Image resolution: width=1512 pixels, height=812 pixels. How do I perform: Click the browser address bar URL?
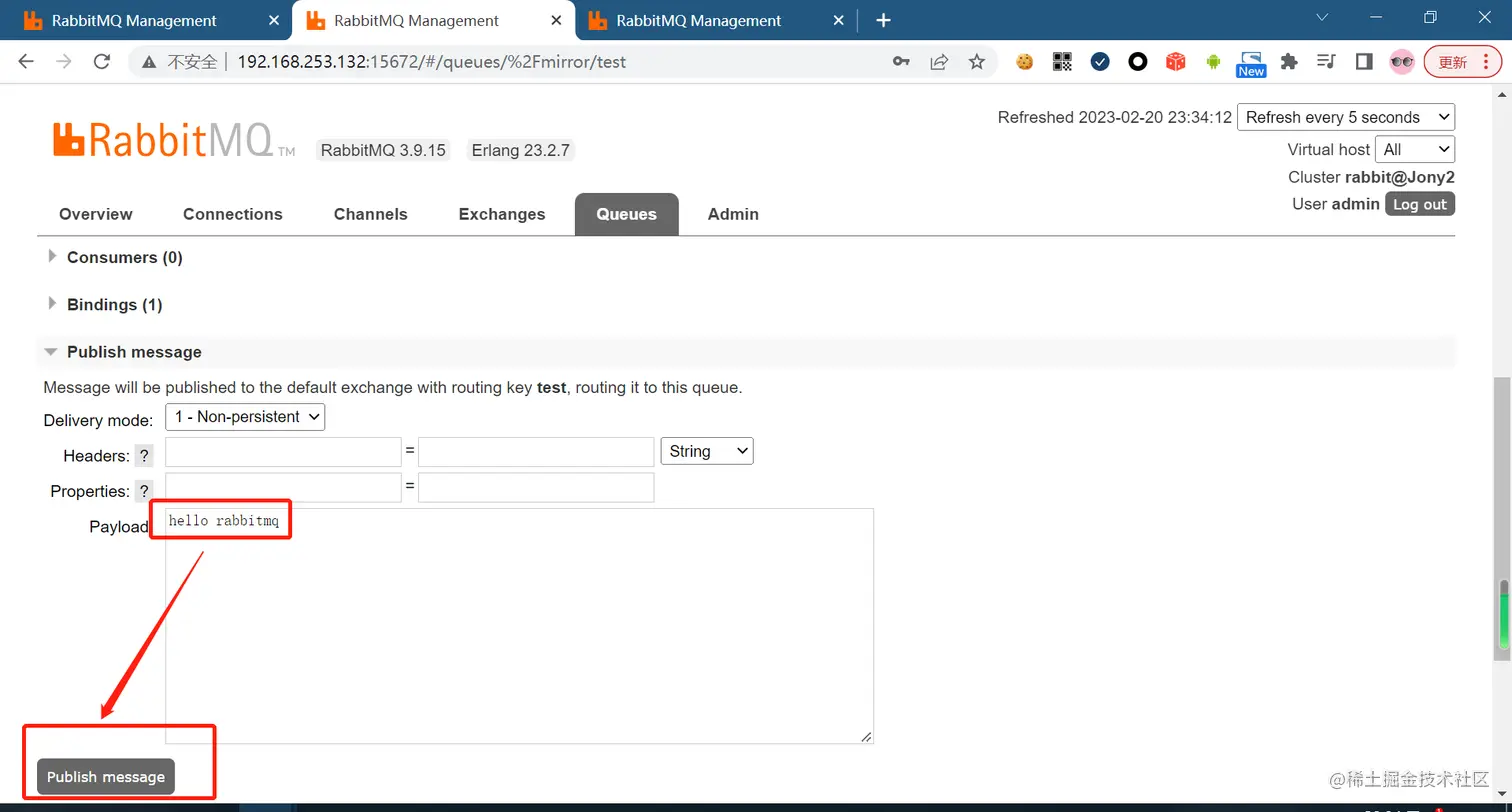coord(432,62)
